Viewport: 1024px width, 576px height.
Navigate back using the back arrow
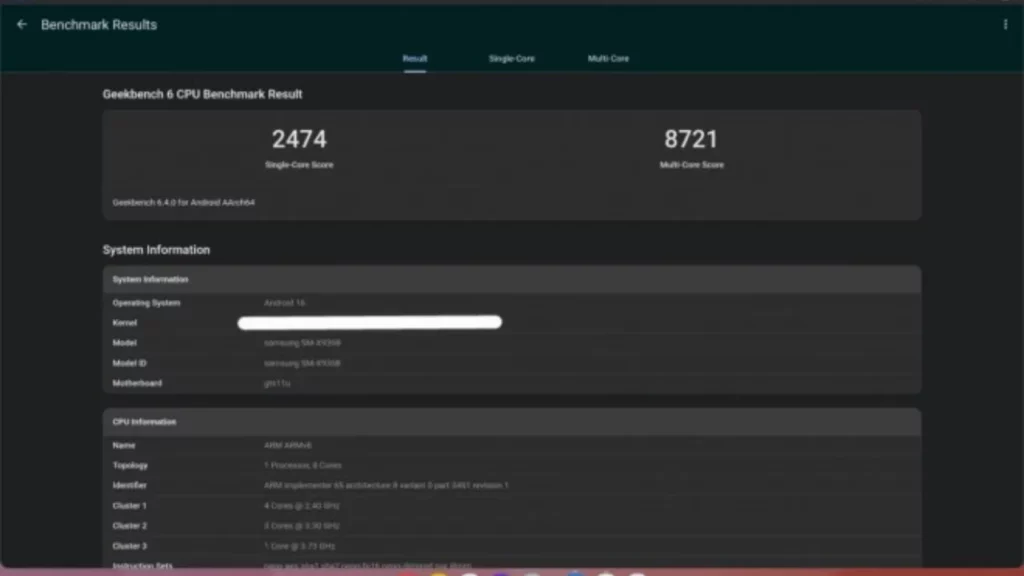pyautogui.click(x=20, y=24)
